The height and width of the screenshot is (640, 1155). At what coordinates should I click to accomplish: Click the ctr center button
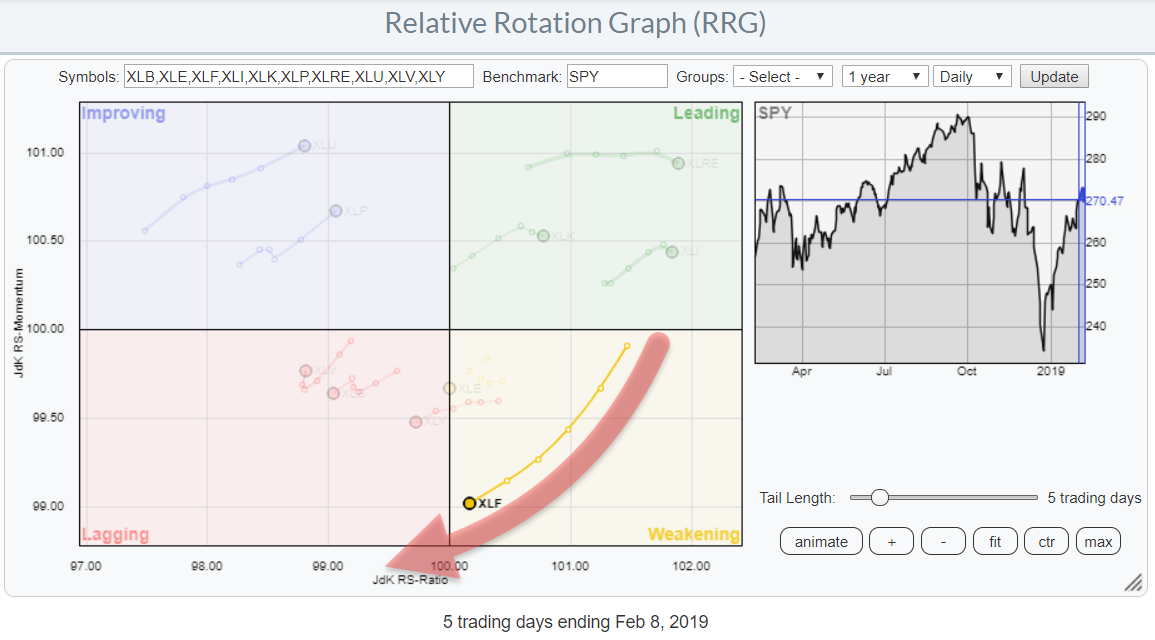(x=1046, y=542)
